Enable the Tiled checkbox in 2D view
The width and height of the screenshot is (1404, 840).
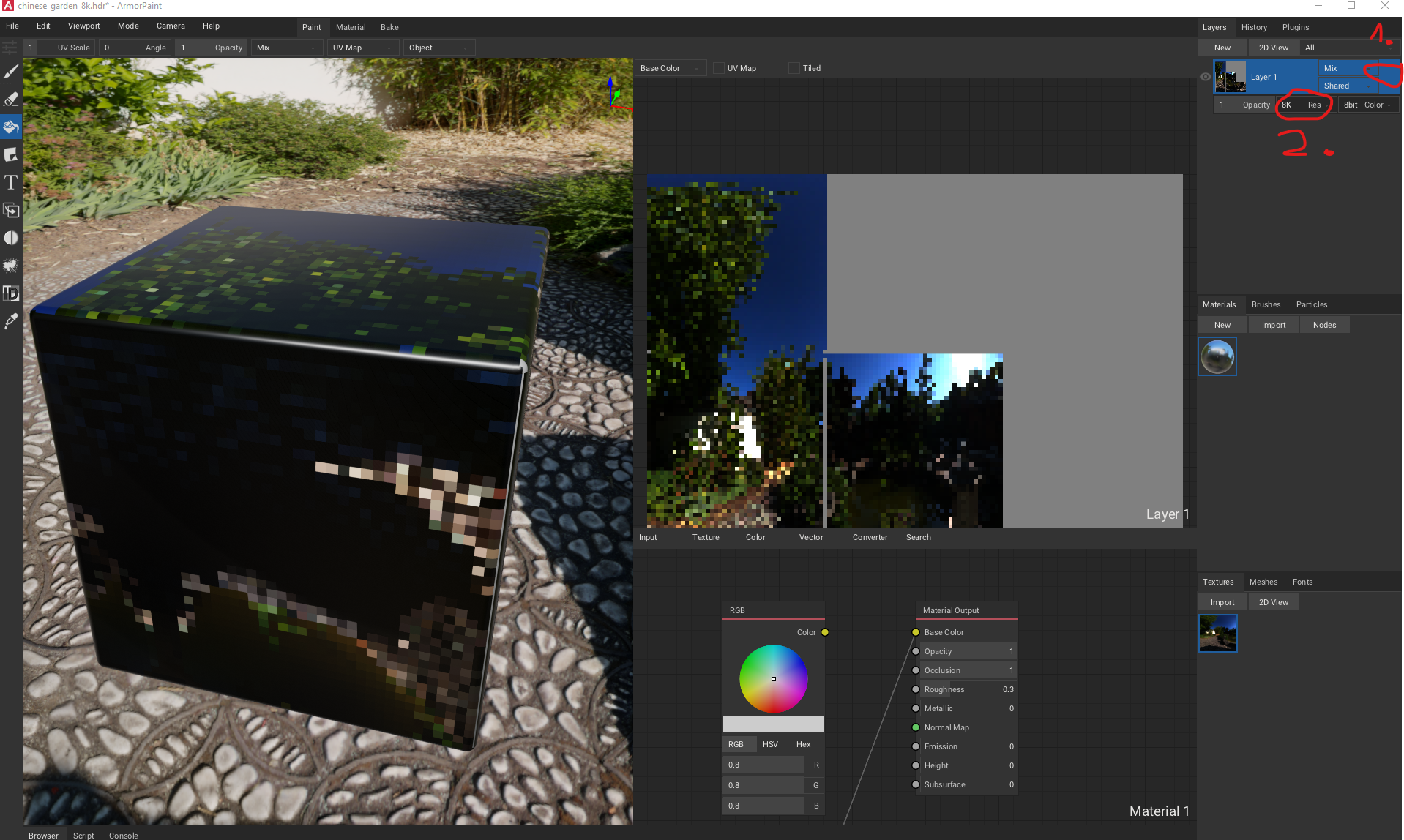[794, 68]
